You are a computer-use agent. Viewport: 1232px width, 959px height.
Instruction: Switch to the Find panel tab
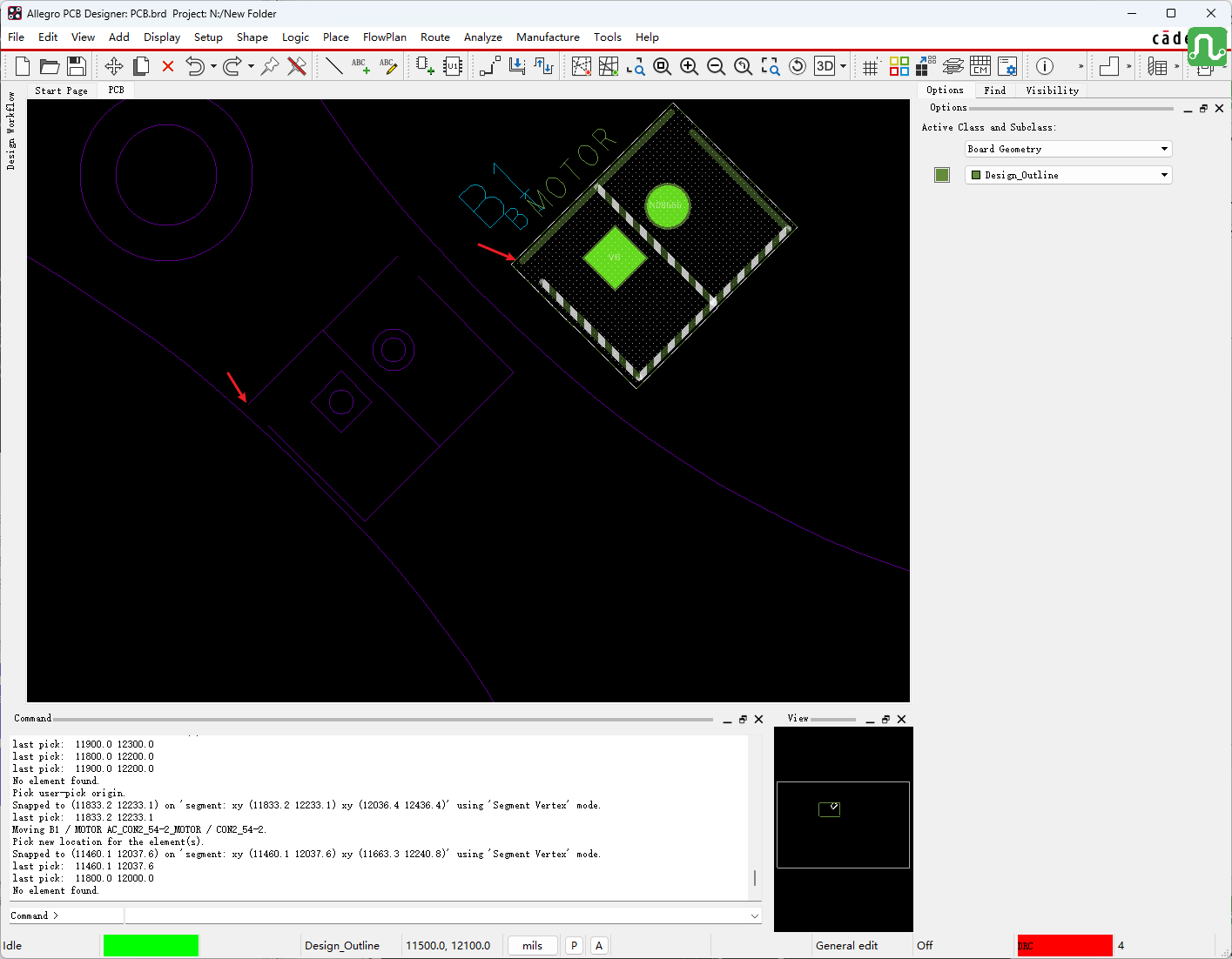[x=994, y=91]
